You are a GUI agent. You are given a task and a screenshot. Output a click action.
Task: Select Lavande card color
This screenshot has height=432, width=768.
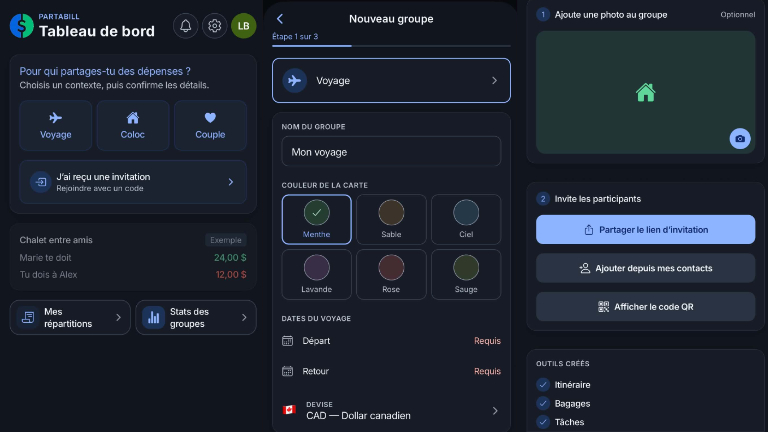(x=316, y=274)
